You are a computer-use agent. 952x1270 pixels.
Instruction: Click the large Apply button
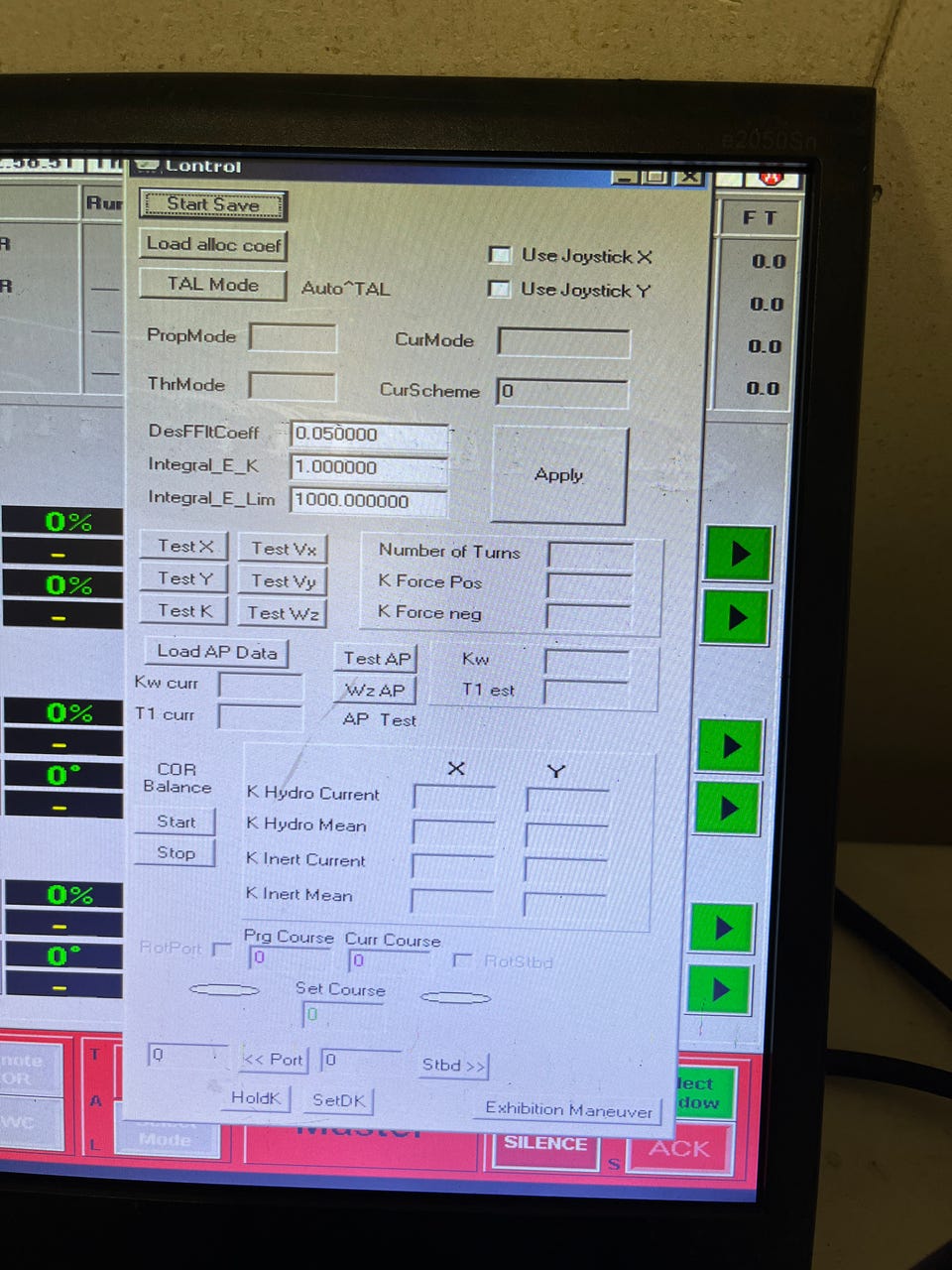tap(559, 475)
